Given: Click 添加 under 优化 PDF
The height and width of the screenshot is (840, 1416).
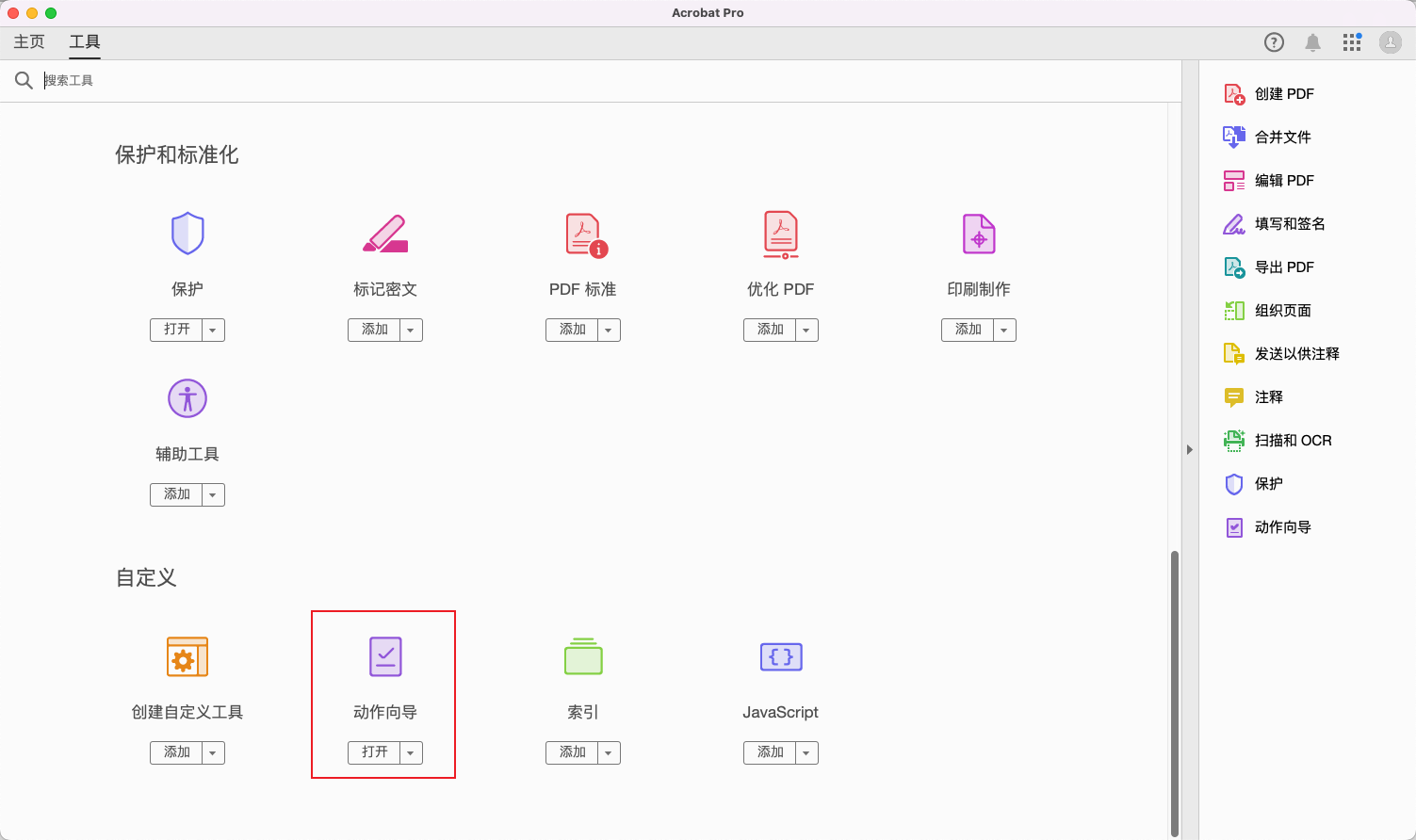Looking at the screenshot, I should coord(770,331).
